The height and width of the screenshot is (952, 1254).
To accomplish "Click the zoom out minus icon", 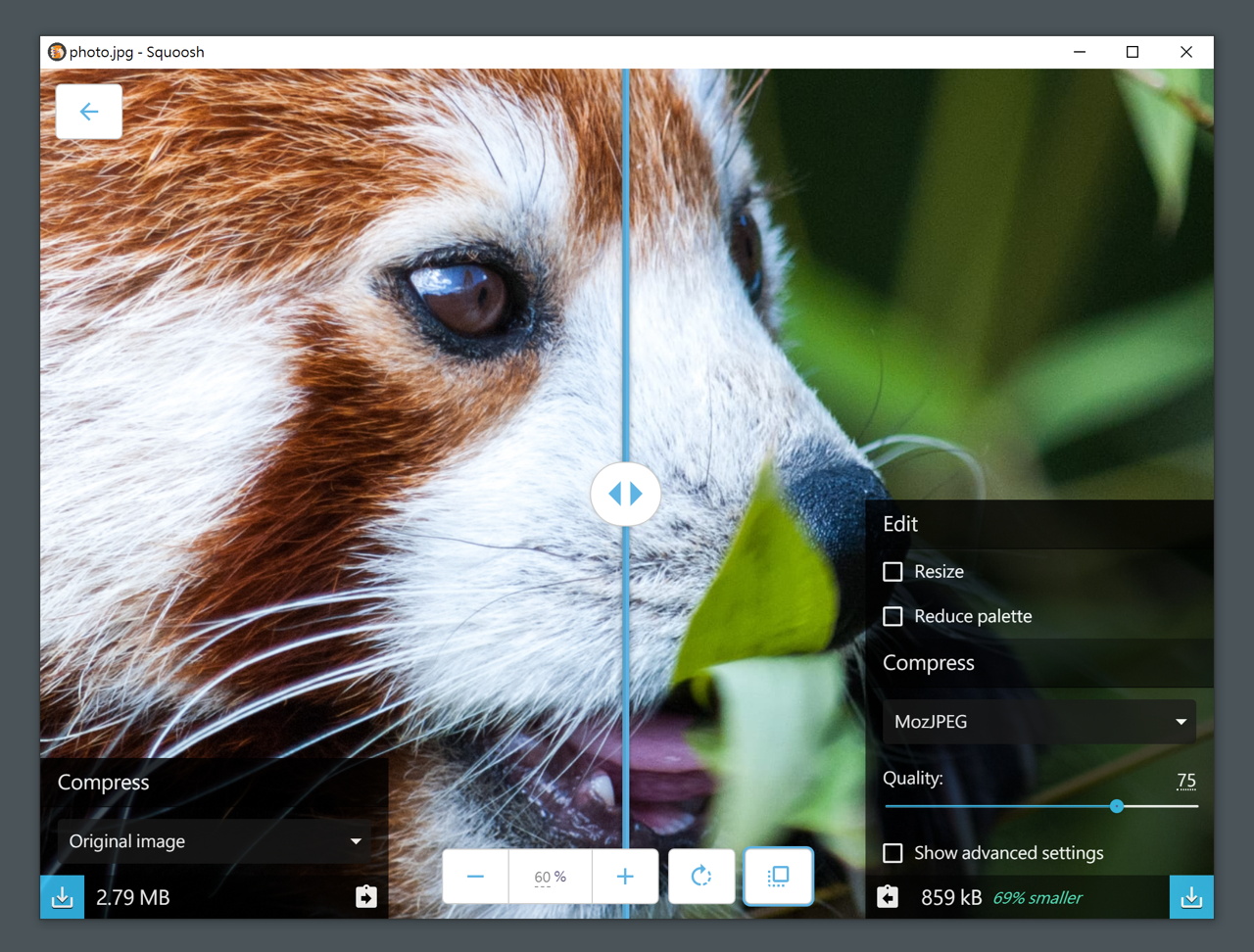I will 475,877.
